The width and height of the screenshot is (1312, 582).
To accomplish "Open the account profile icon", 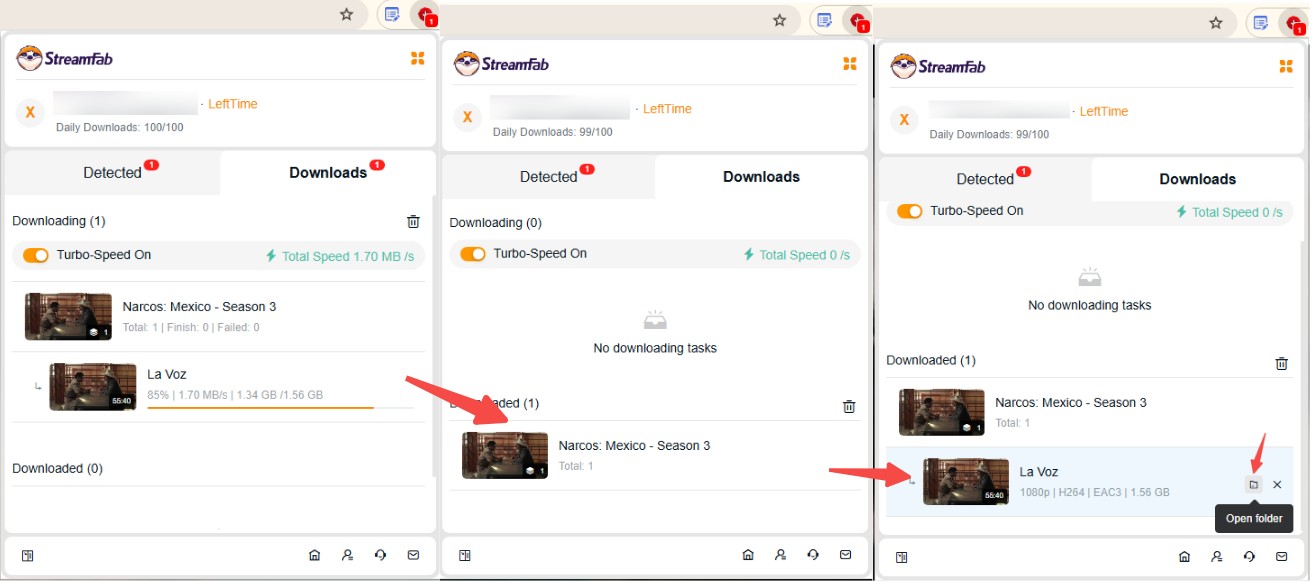I will [x=347, y=554].
